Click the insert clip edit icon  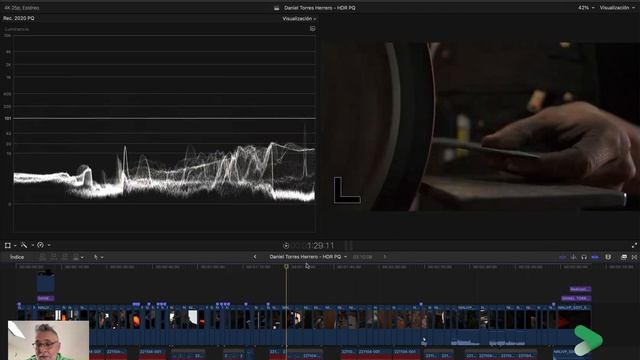coord(53,257)
